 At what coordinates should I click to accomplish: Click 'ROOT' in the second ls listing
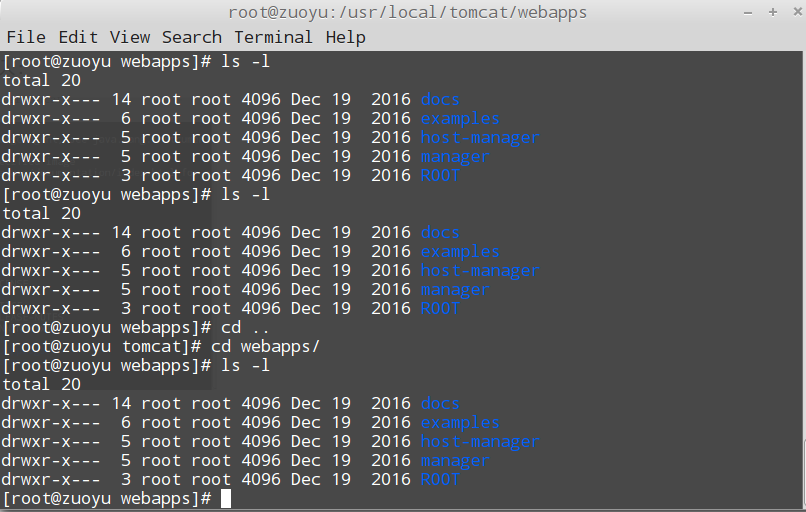(440, 308)
